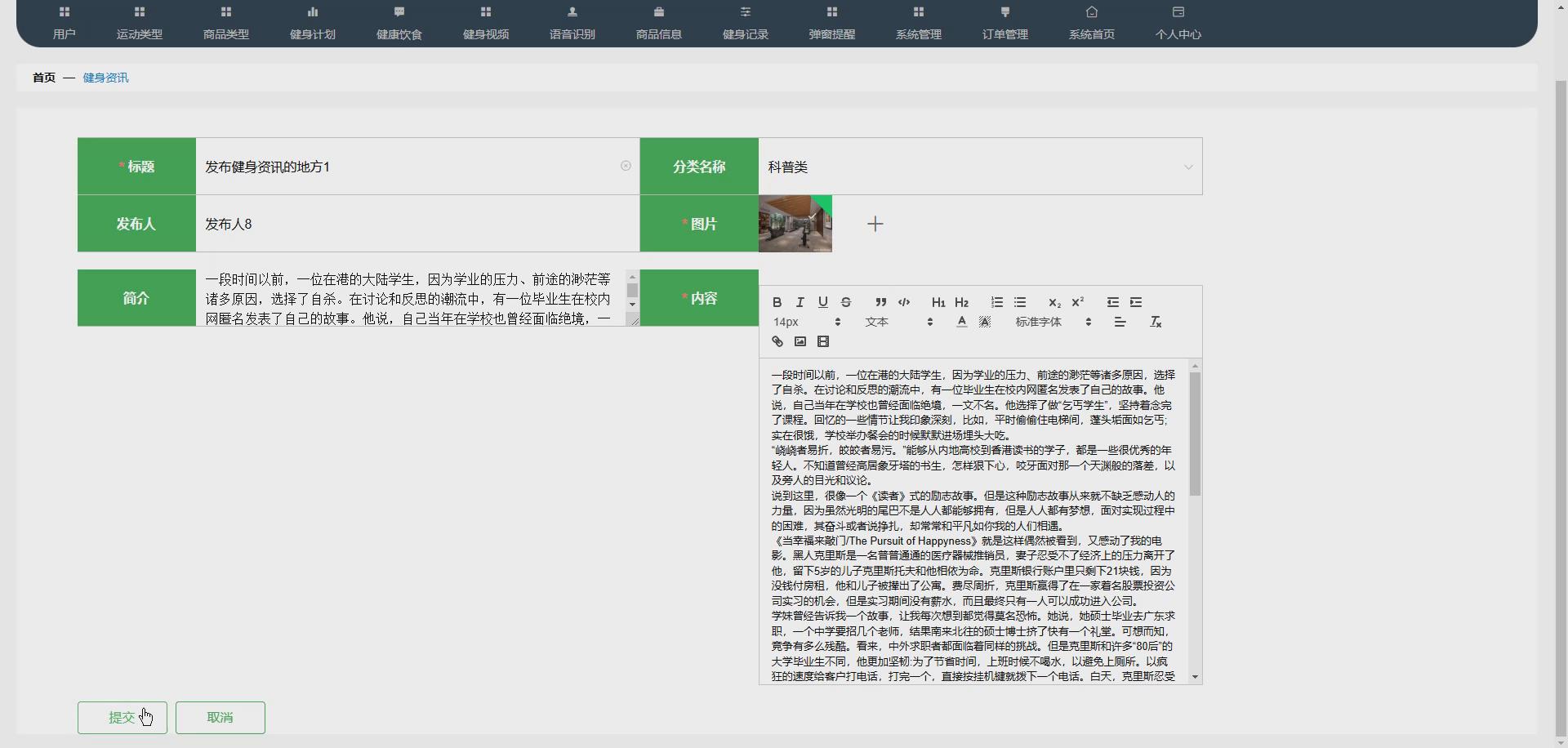Open the code view in the editor
Viewport: 1568px width, 748px height.
tap(904, 302)
